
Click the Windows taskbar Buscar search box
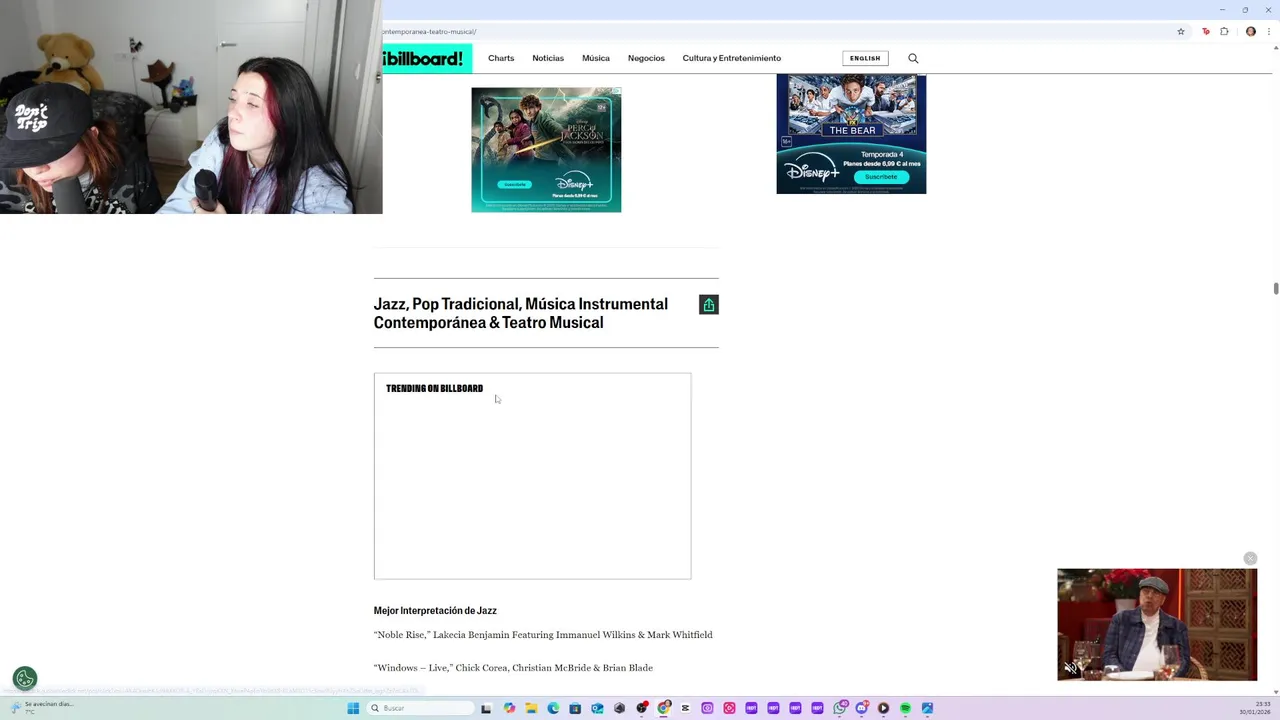(420, 708)
